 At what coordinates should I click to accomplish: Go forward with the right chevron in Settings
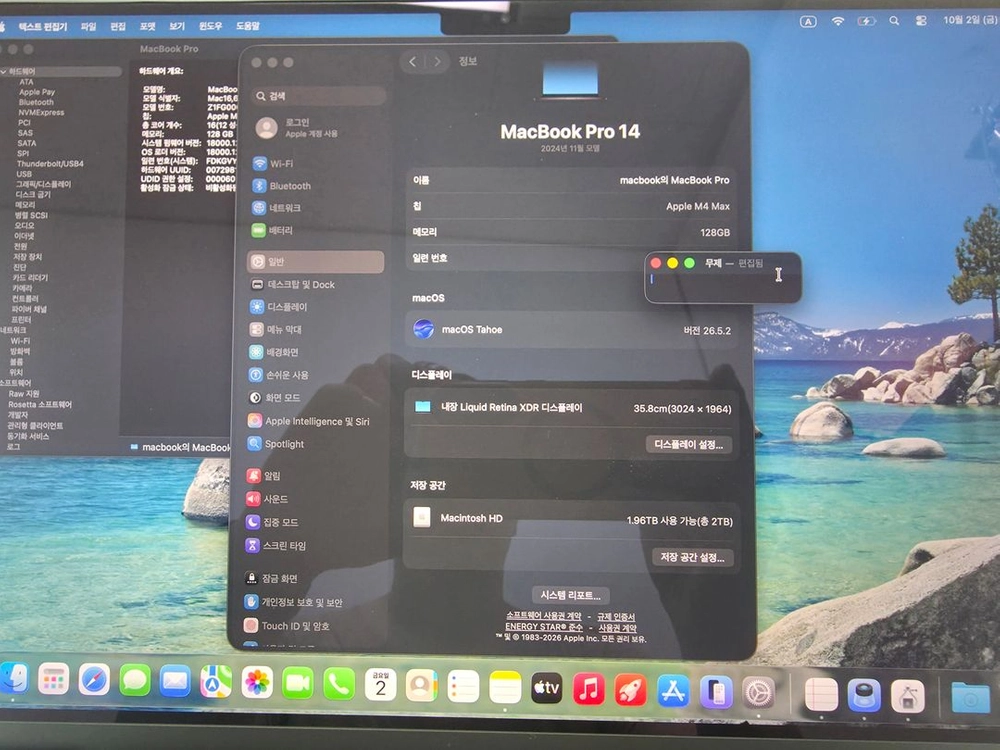(x=438, y=62)
